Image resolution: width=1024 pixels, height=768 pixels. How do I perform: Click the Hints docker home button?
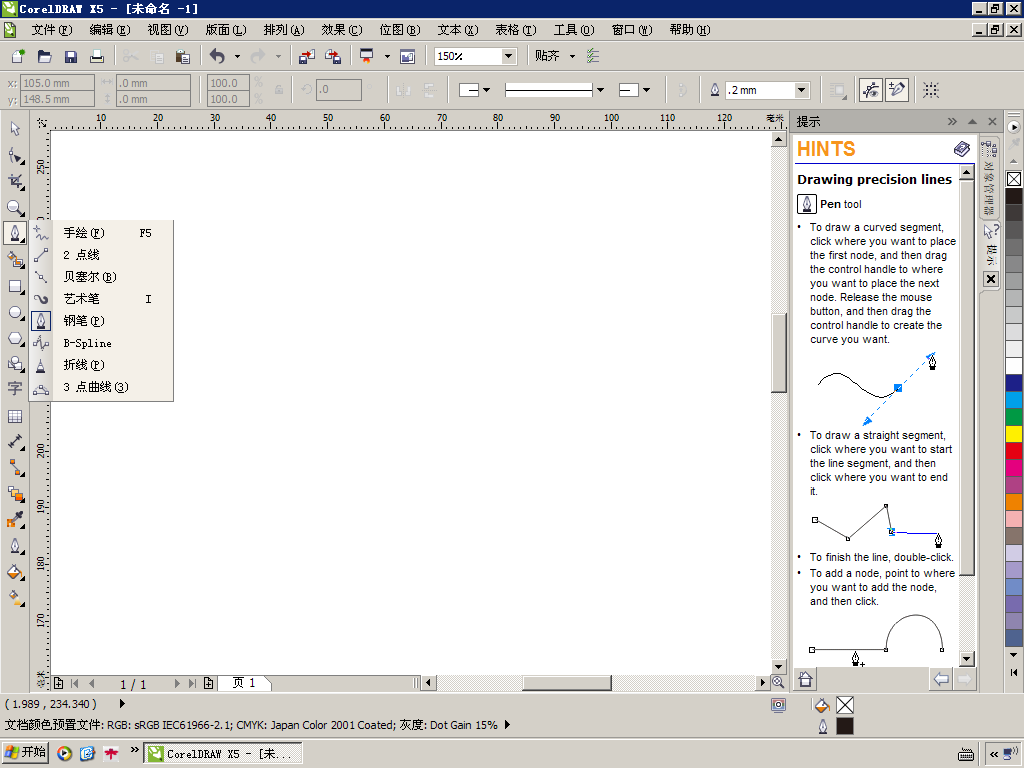click(805, 679)
